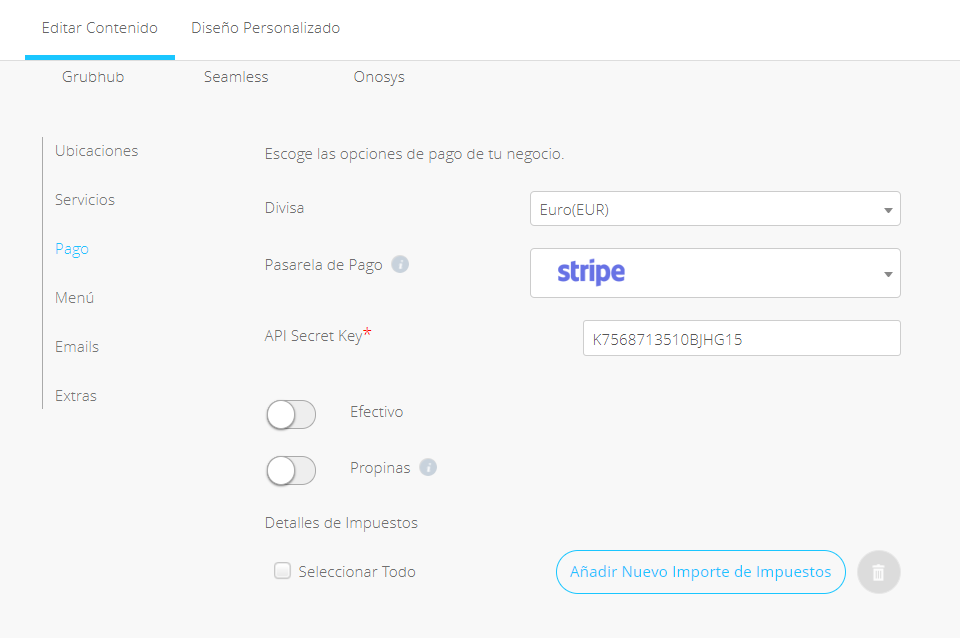
Task: Open Servicios section in sidebar
Action: coord(85,200)
